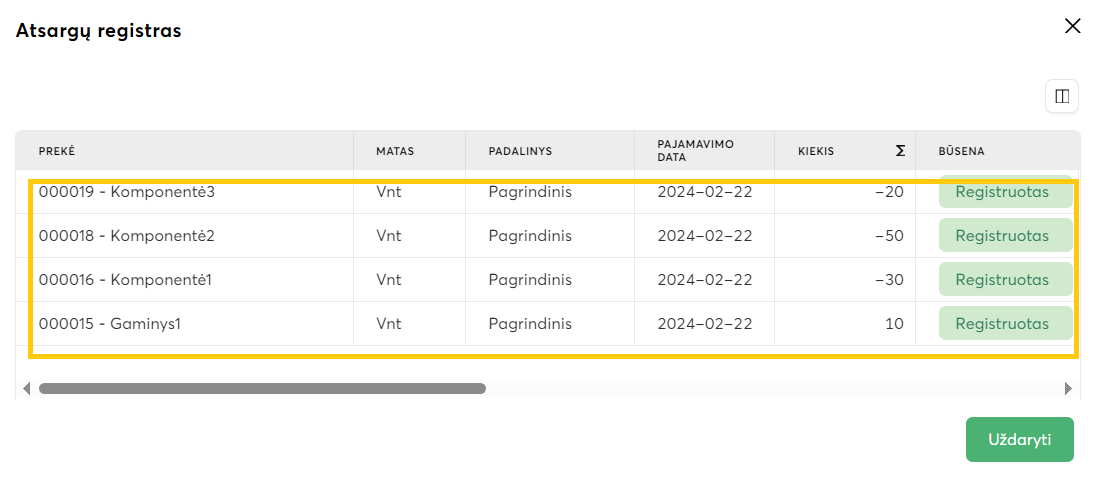1096x488 pixels.
Task: Click Registruotas status badge for Komponentė3
Action: pos(1002,192)
